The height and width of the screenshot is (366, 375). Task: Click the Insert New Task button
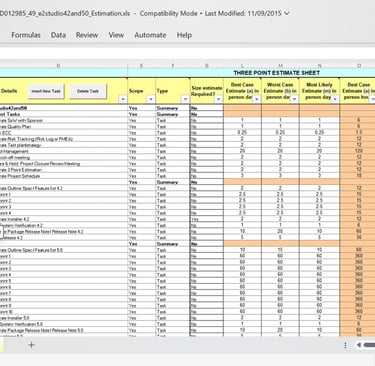[46, 91]
